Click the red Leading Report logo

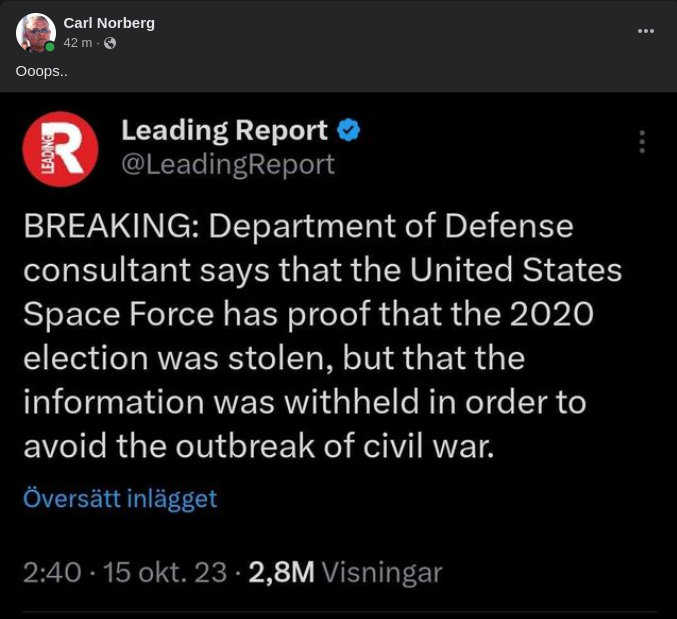point(60,149)
